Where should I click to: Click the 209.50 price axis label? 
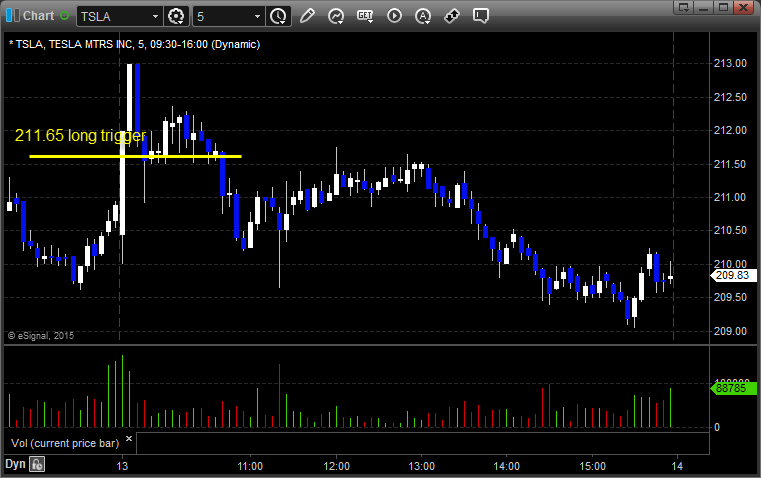pos(730,297)
